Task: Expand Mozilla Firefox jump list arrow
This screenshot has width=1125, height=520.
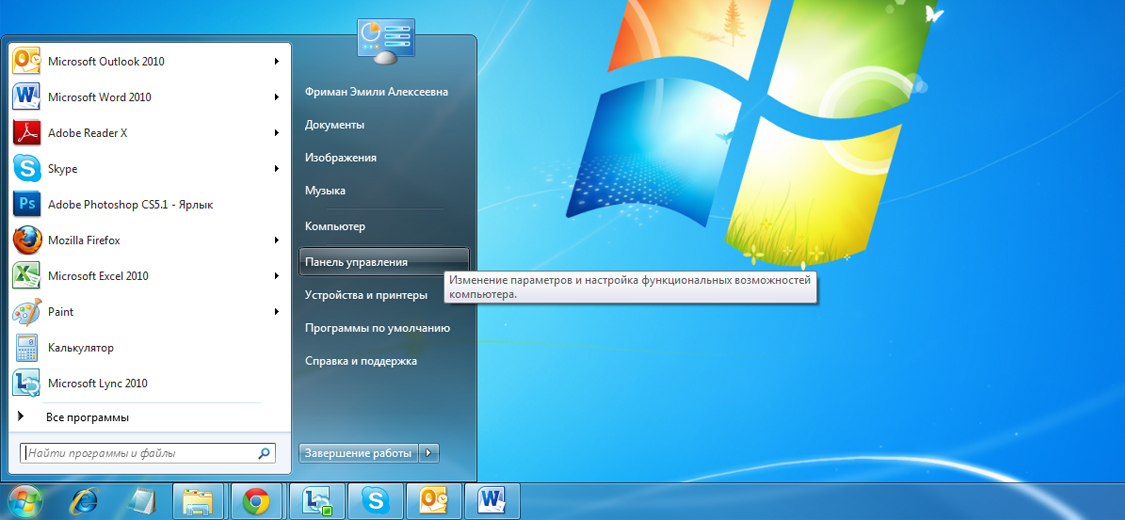Action: 276,240
